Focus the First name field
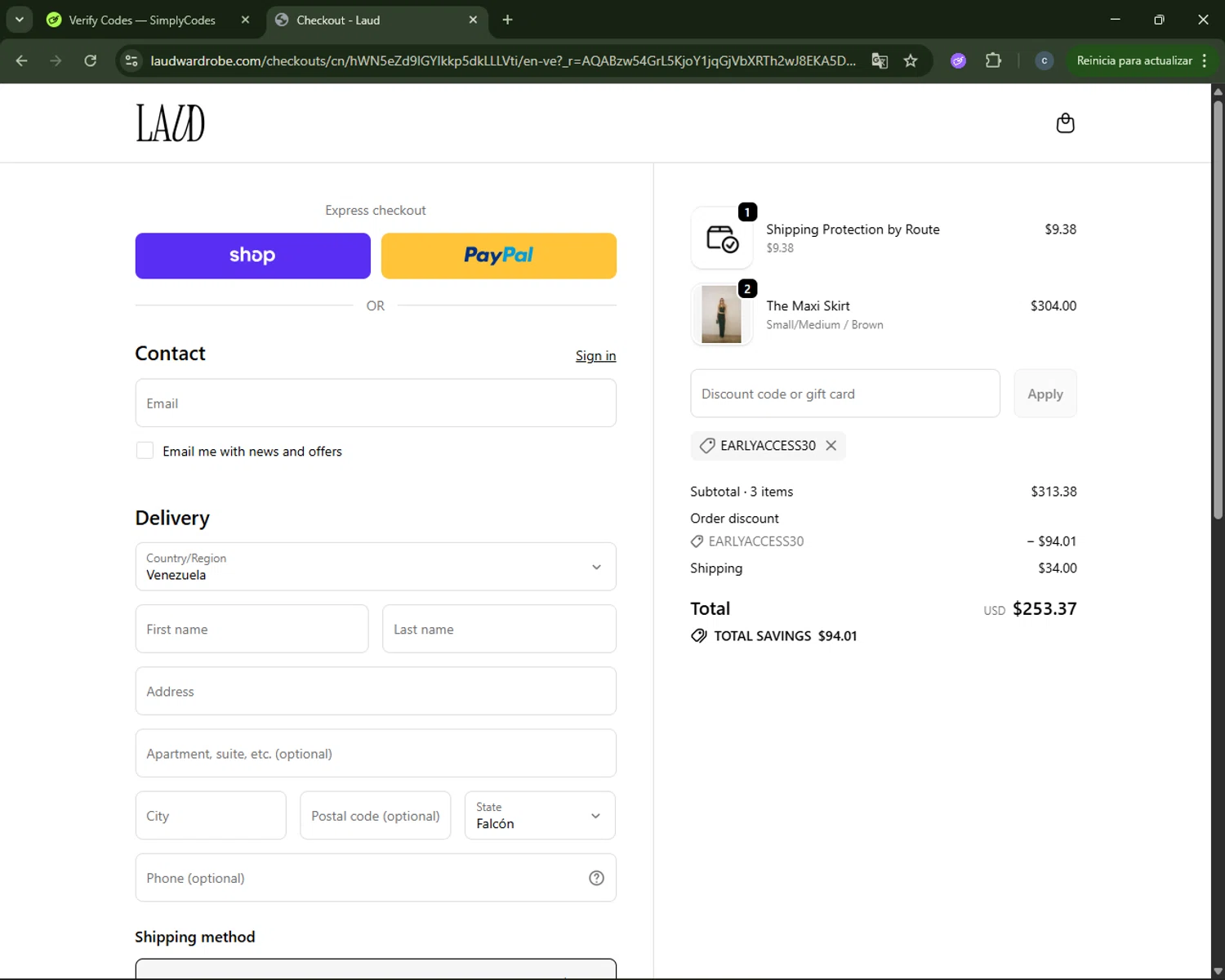Viewport: 1225px width, 980px height. (x=252, y=629)
